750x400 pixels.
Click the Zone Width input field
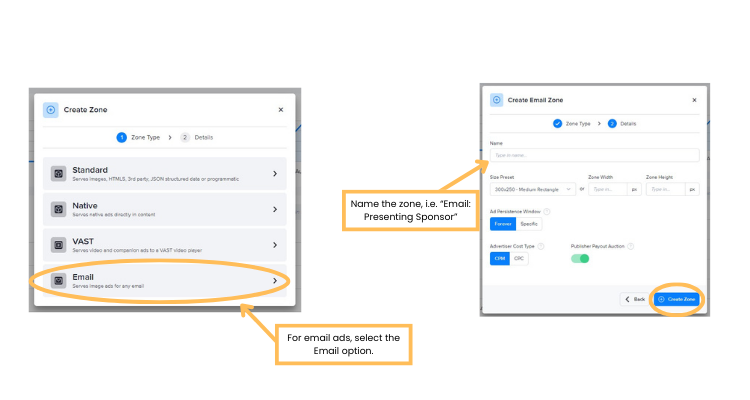tap(608, 188)
